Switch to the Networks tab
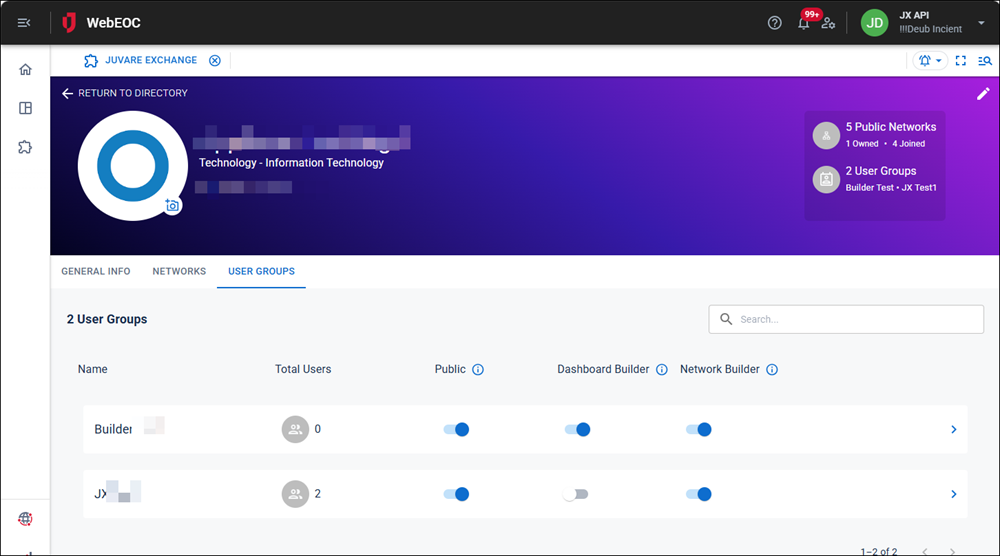Viewport: 1000px width, 556px height. (179, 272)
